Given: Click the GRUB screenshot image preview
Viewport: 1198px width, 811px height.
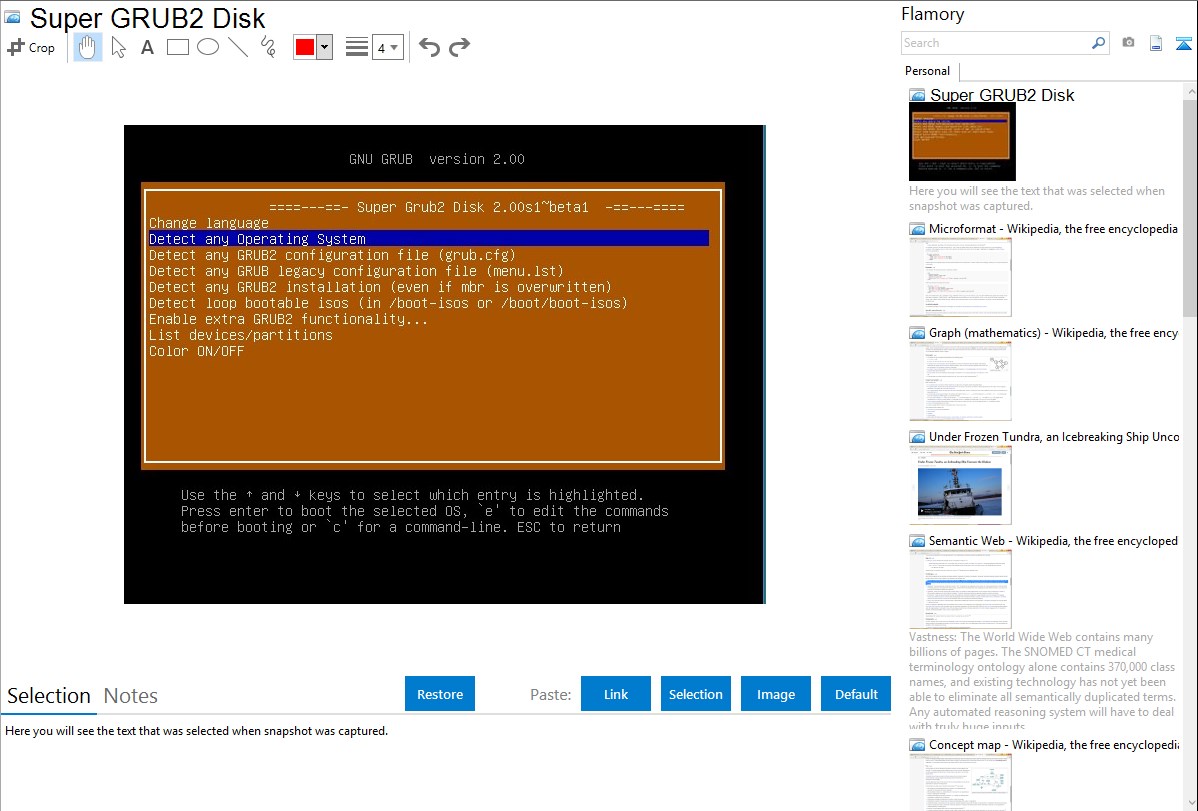Looking at the screenshot, I should 445,365.
